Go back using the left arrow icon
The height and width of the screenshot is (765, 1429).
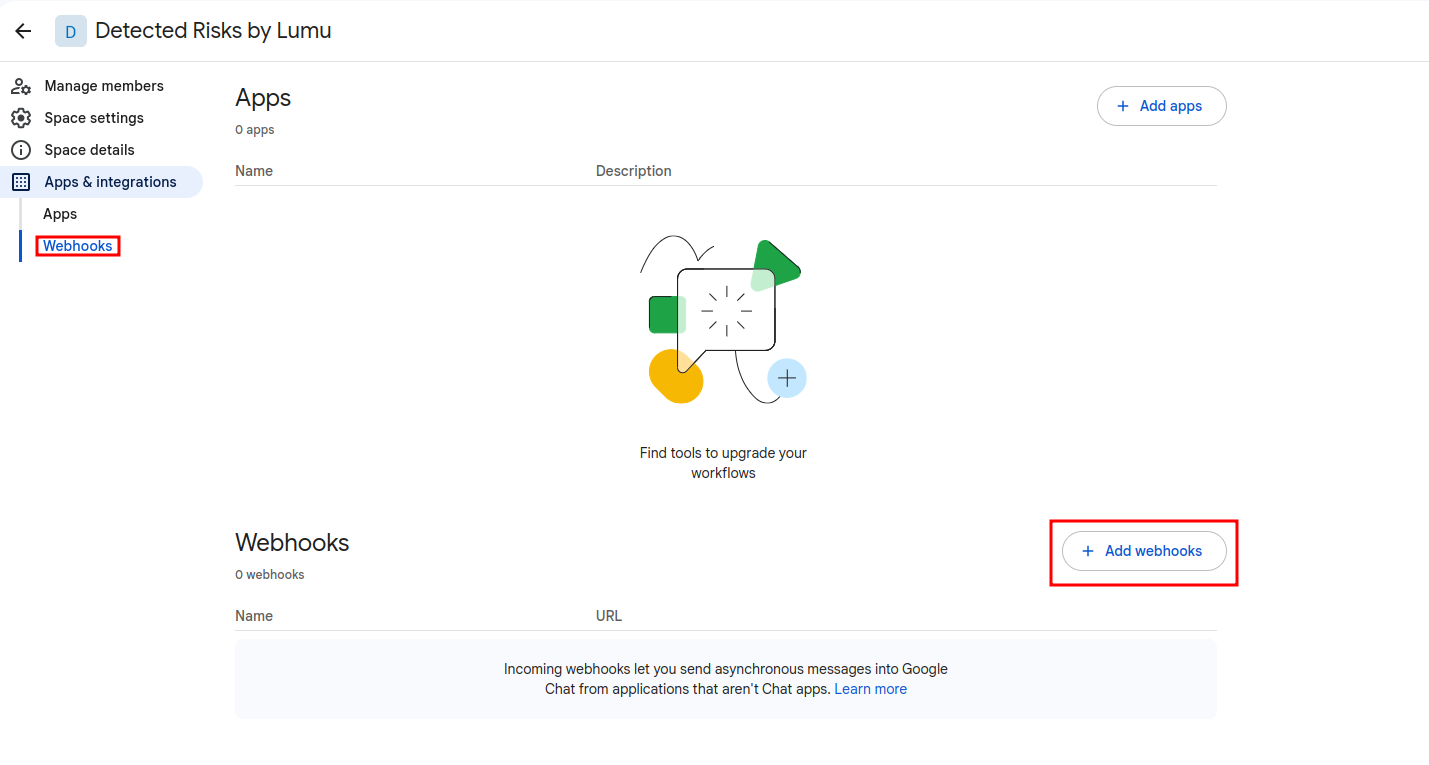click(x=23, y=31)
